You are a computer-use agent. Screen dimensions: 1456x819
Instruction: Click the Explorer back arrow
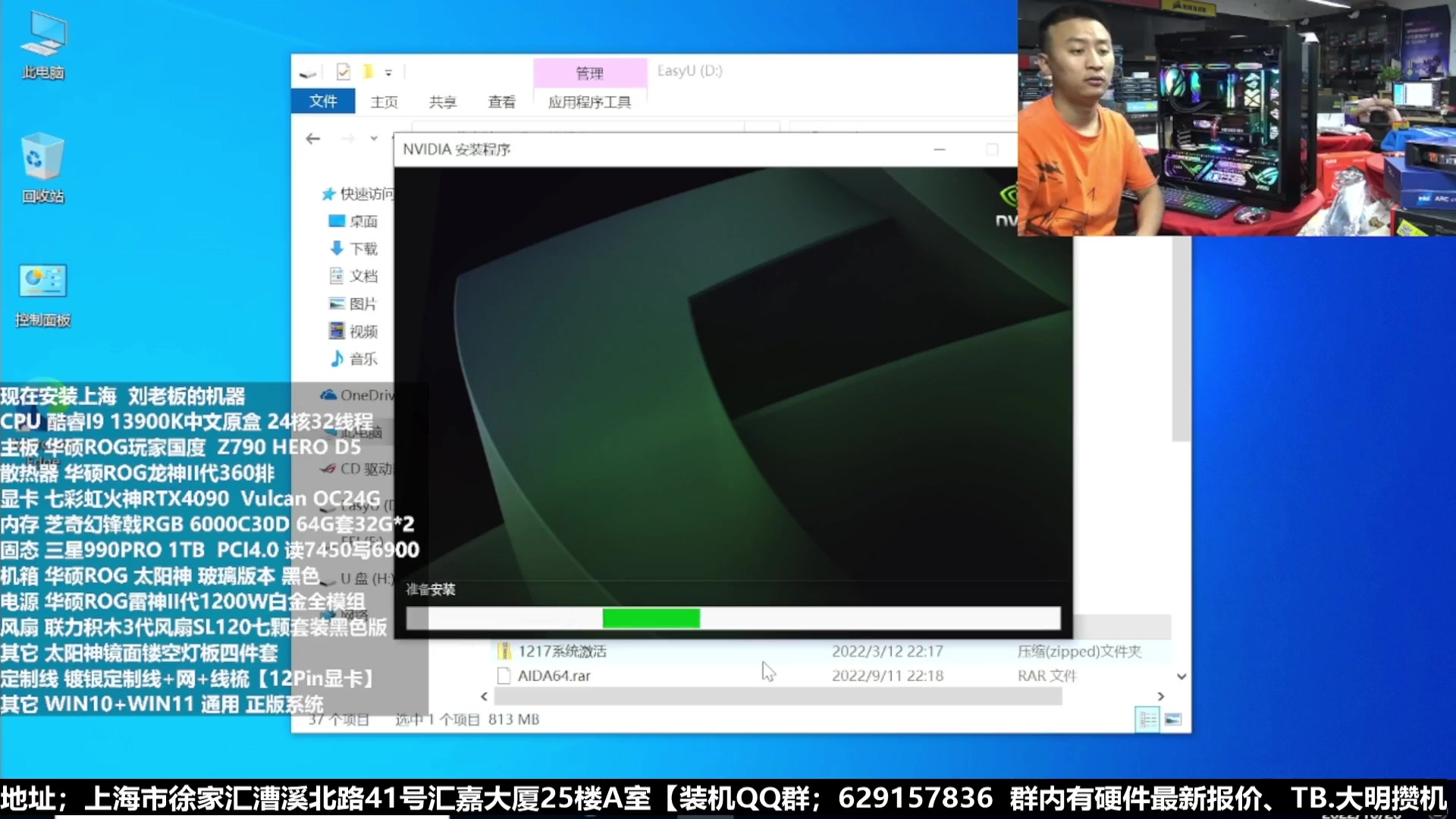click(313, 139)
